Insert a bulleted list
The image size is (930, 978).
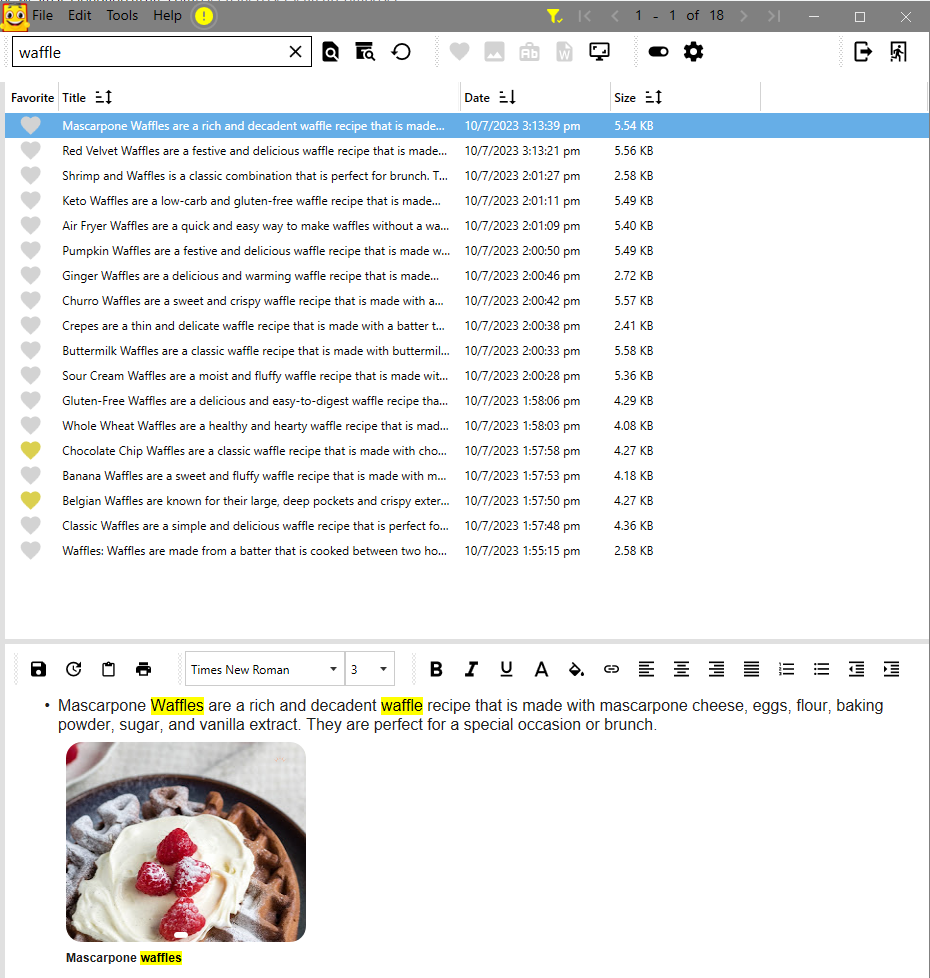pos(821,669)
